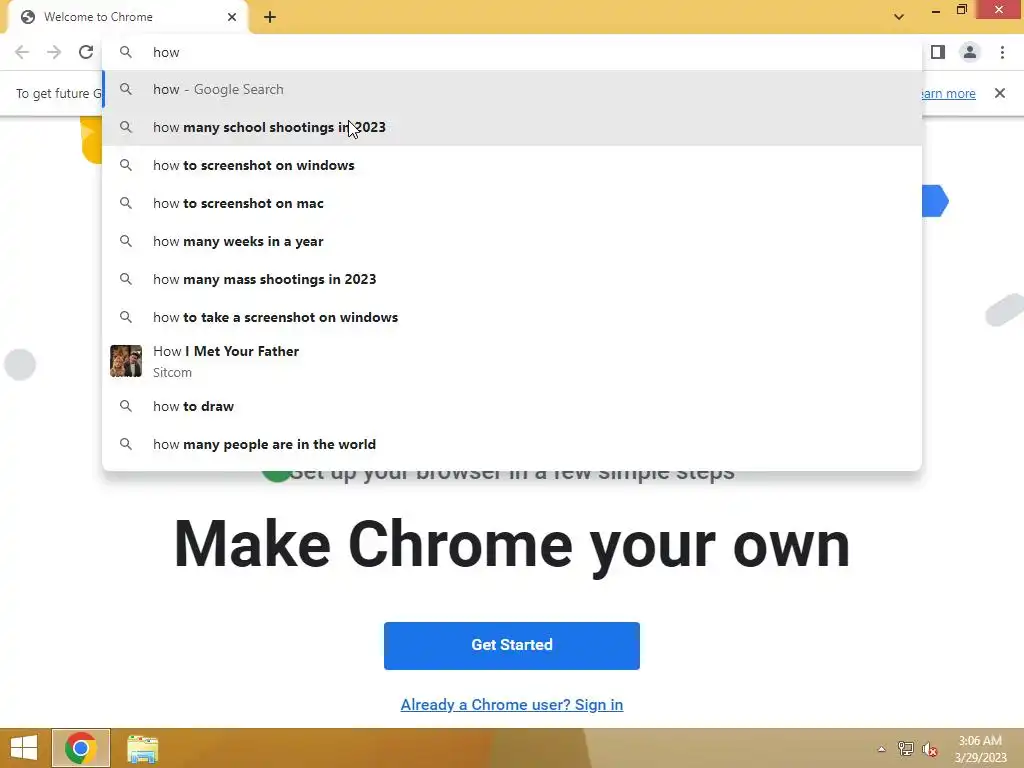The width and height of the screenshot is (1024, 768).
Task: Open the profile avatar menu
Action: point(970,52)
